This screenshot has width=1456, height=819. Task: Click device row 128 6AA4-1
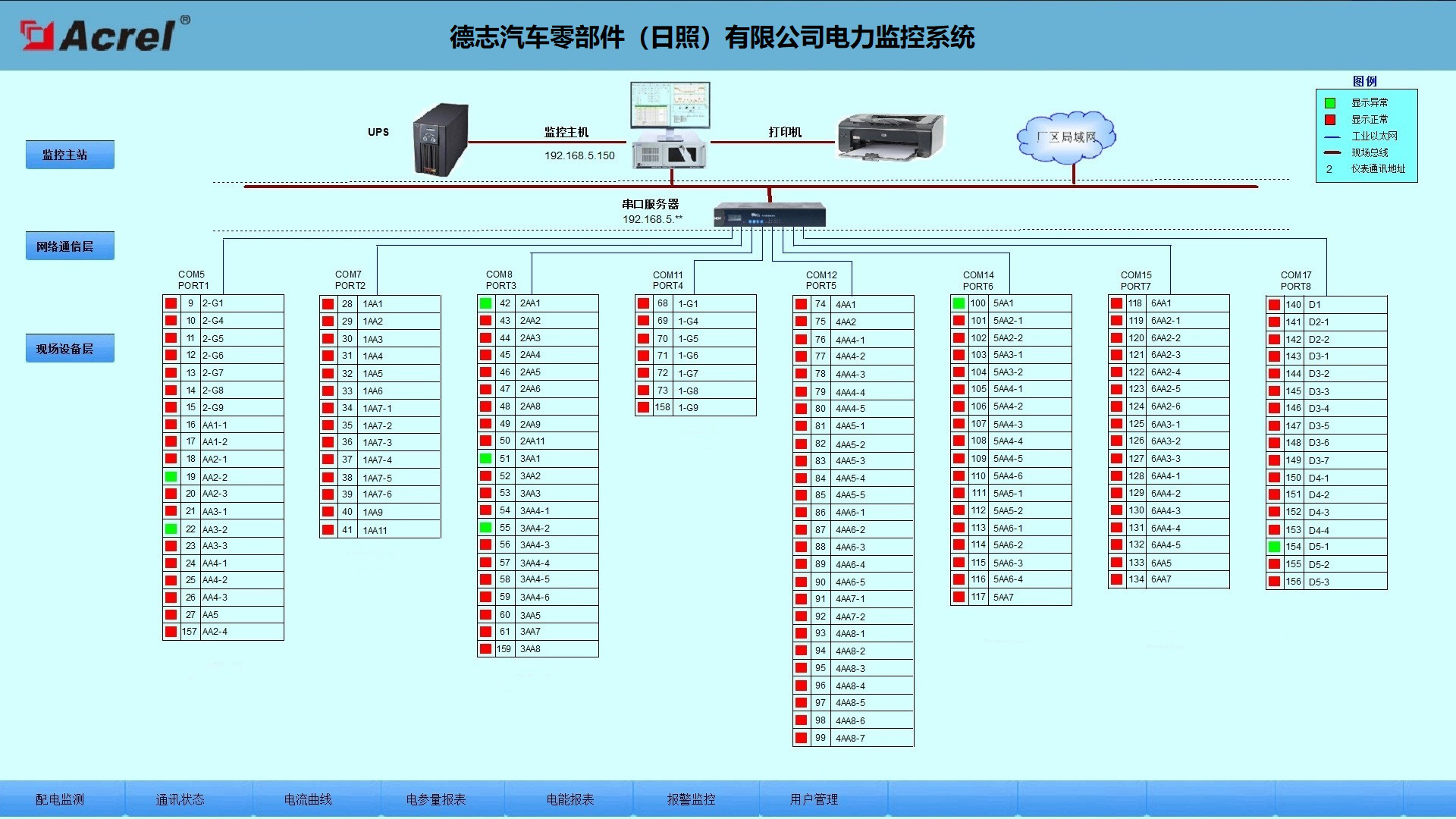(x=1169, y=476)
